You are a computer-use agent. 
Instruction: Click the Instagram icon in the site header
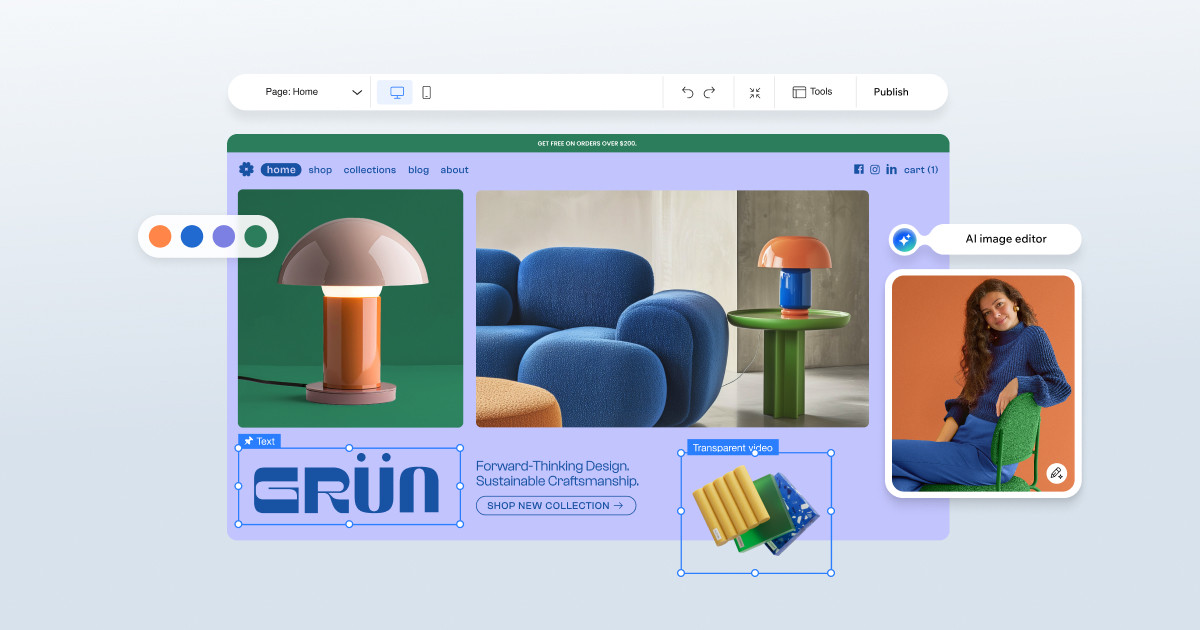pos(875,169)
